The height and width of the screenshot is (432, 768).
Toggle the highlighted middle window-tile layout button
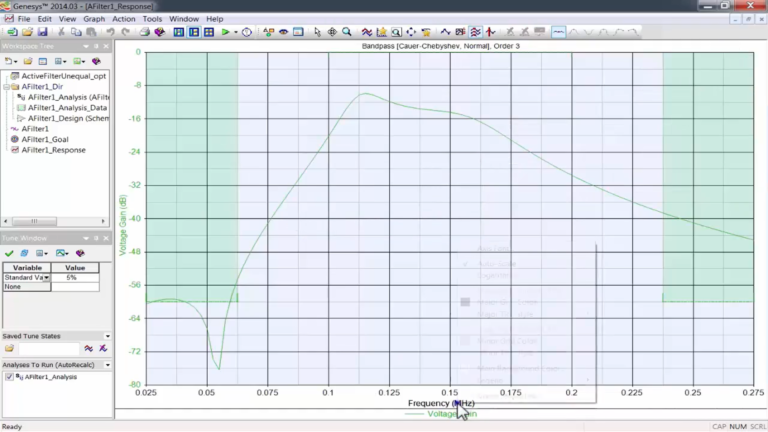[x=194, y=32]
